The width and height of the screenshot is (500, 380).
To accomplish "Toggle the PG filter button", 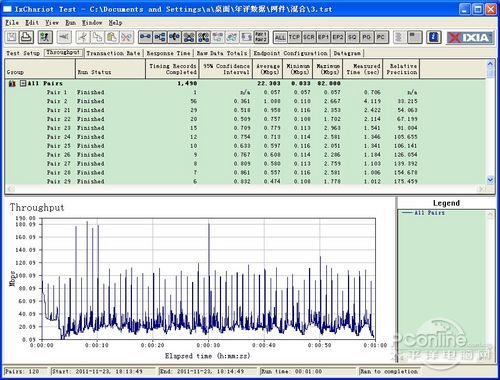I will (367, 37).
